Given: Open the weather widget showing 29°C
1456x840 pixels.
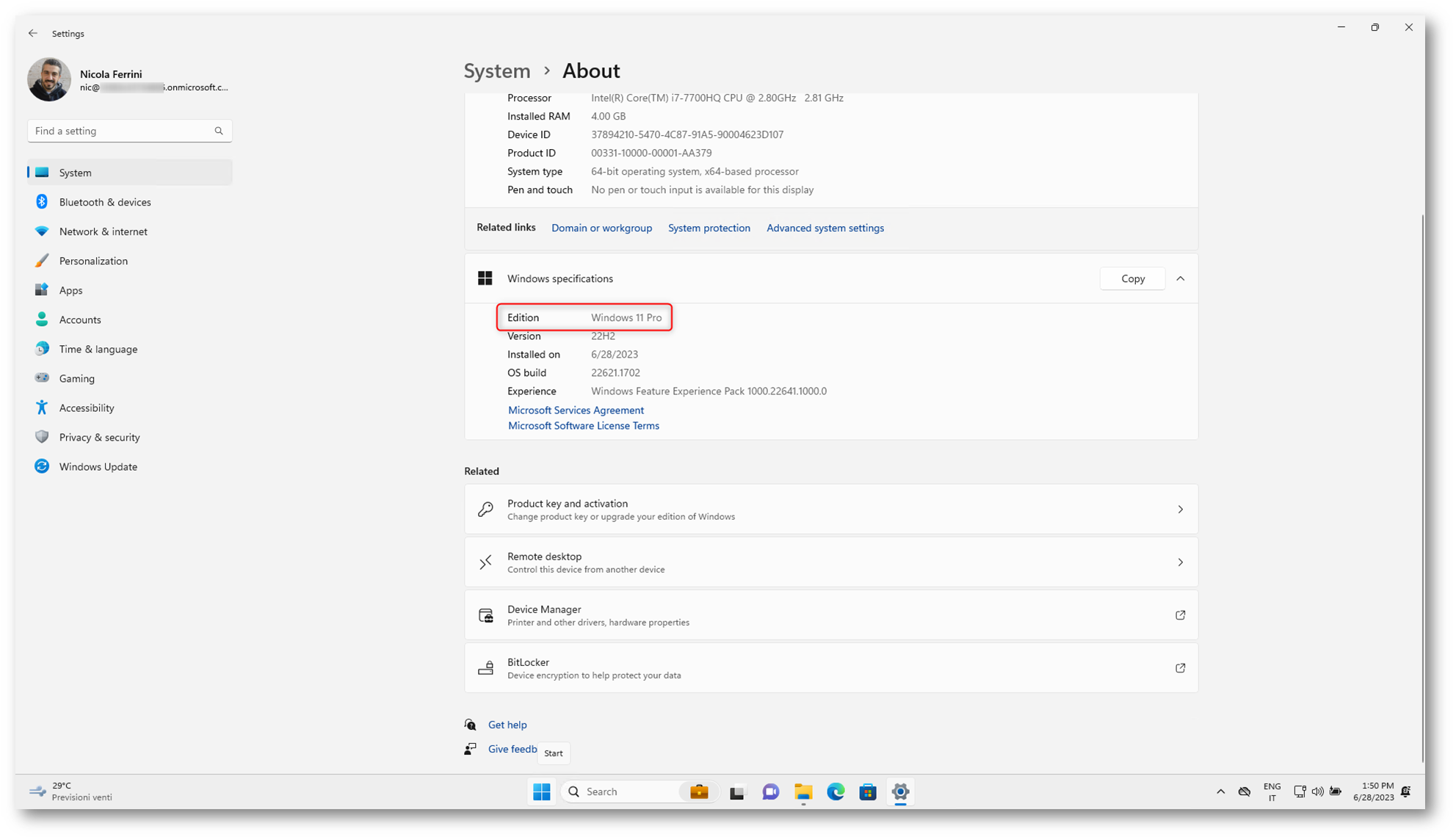Looking at the screenshot, I should 71,792.
